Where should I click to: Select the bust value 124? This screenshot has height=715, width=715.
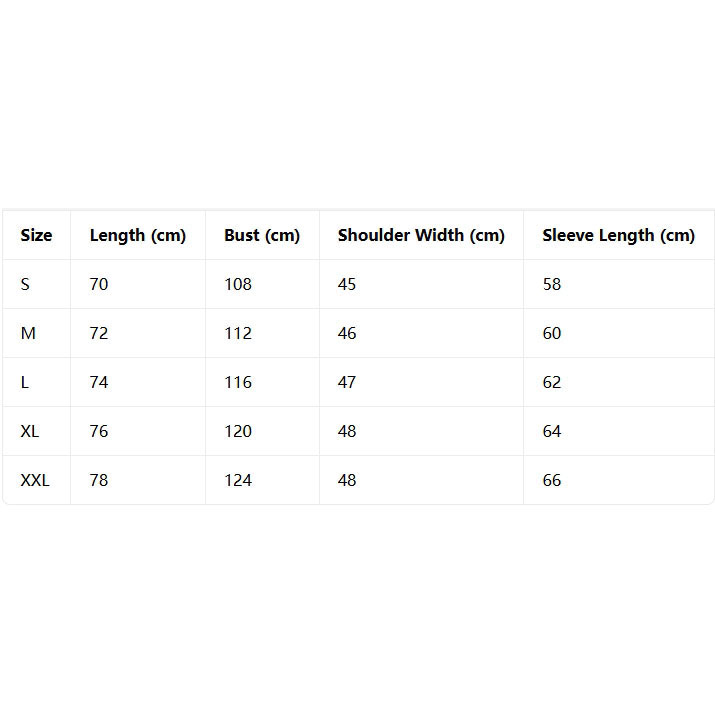point(238,480)
